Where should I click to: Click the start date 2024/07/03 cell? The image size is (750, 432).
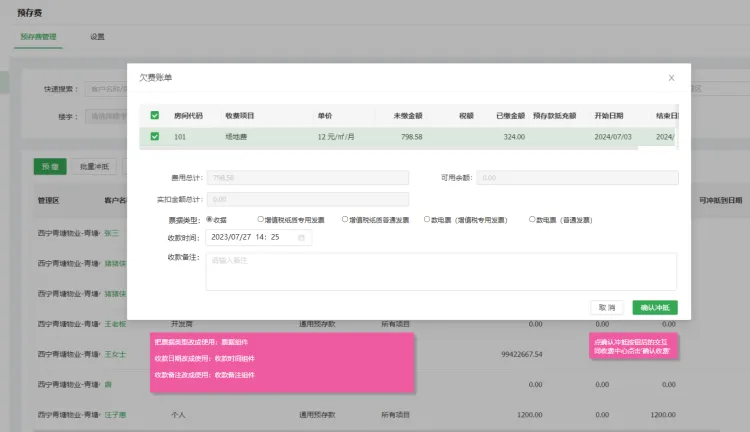click(613, 137)
